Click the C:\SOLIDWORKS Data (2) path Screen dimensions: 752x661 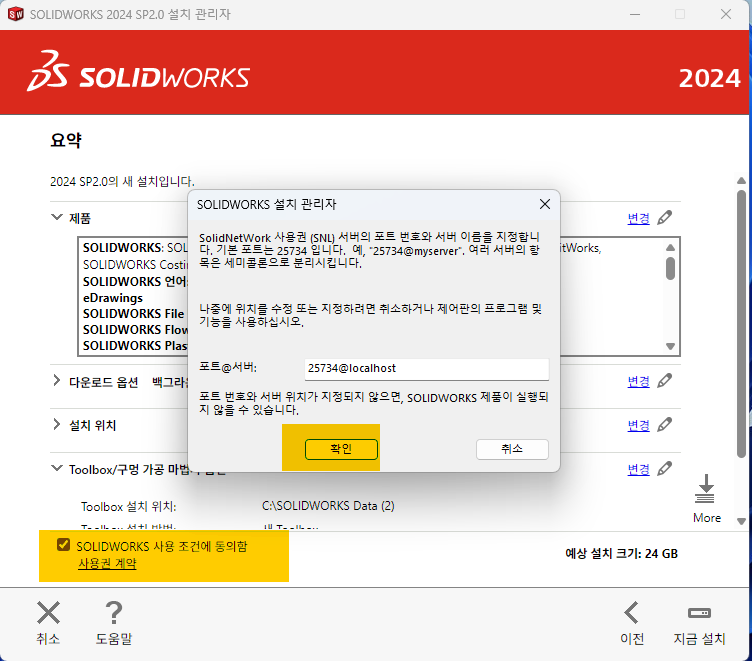tap(328, 506)
